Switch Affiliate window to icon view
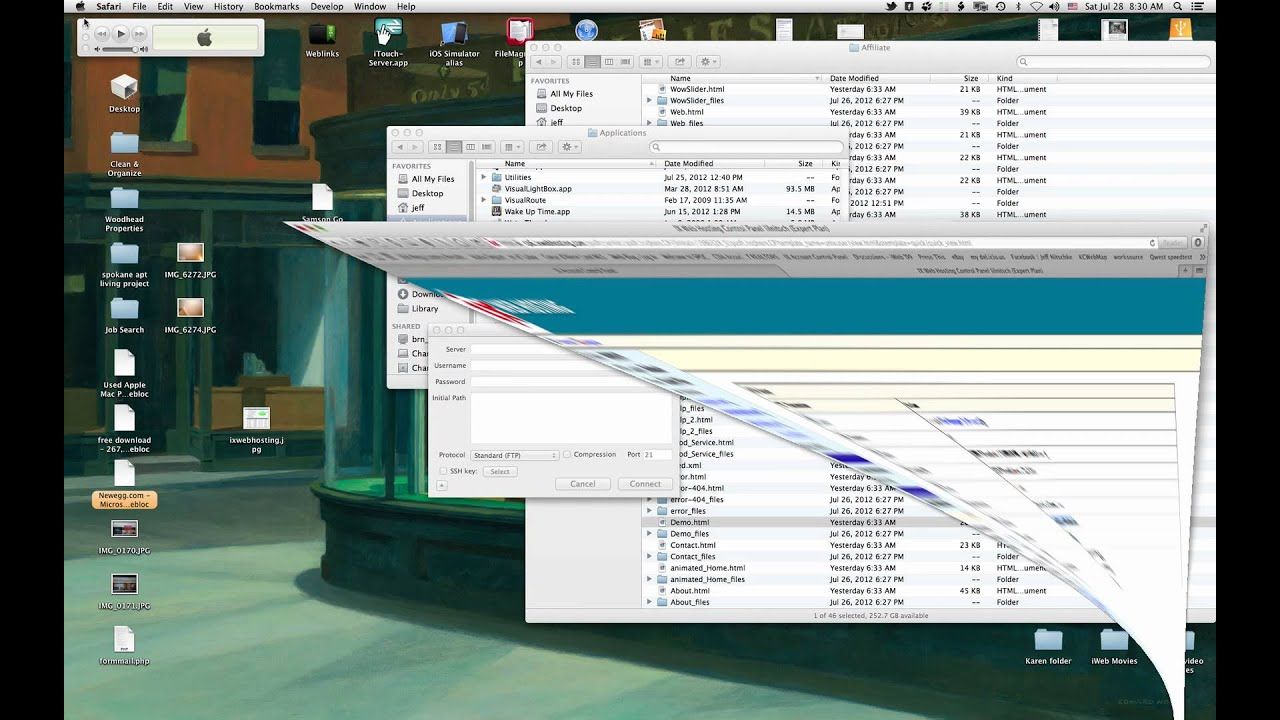The image size is (1280, 720). pos(577,62)
